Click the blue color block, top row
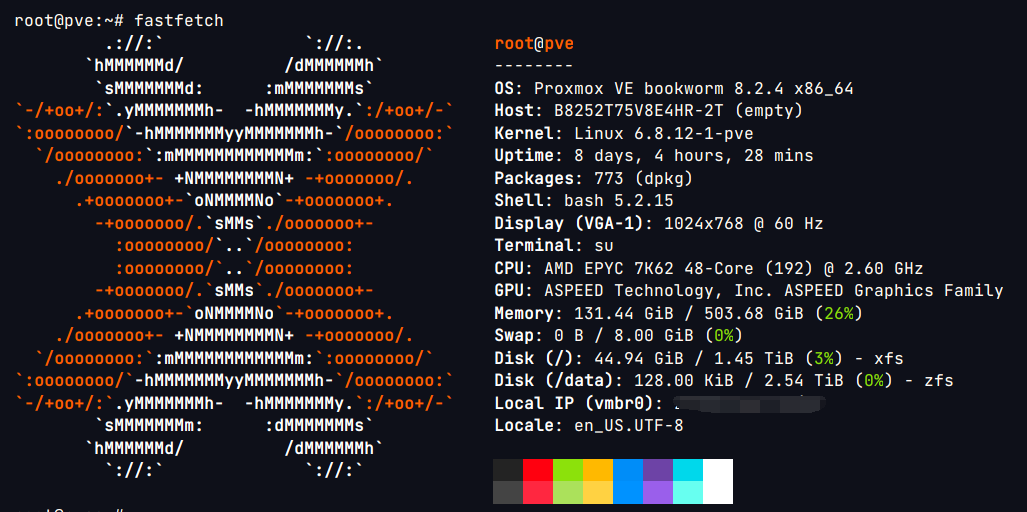Image resolution: width=1027 pixels, height=512 pixels. (628, 470)
